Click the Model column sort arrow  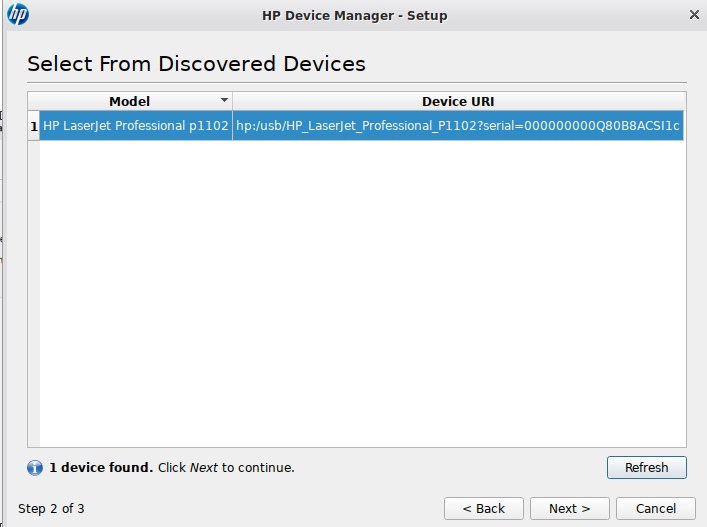coord(224,101)
